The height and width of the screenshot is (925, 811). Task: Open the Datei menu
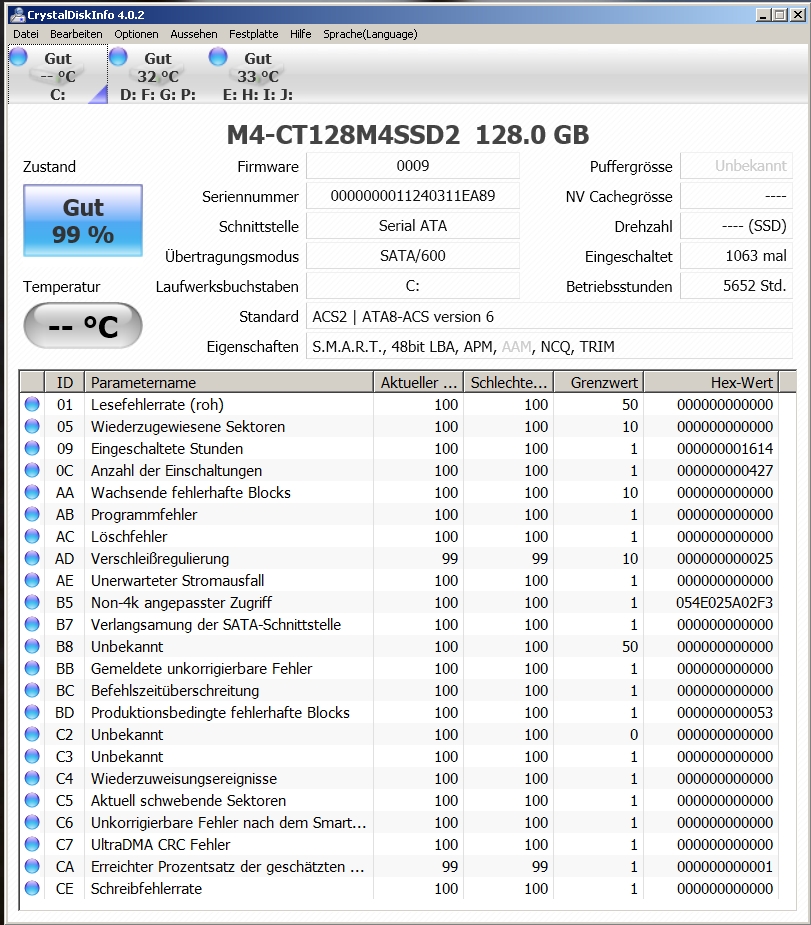pos(26,34)
